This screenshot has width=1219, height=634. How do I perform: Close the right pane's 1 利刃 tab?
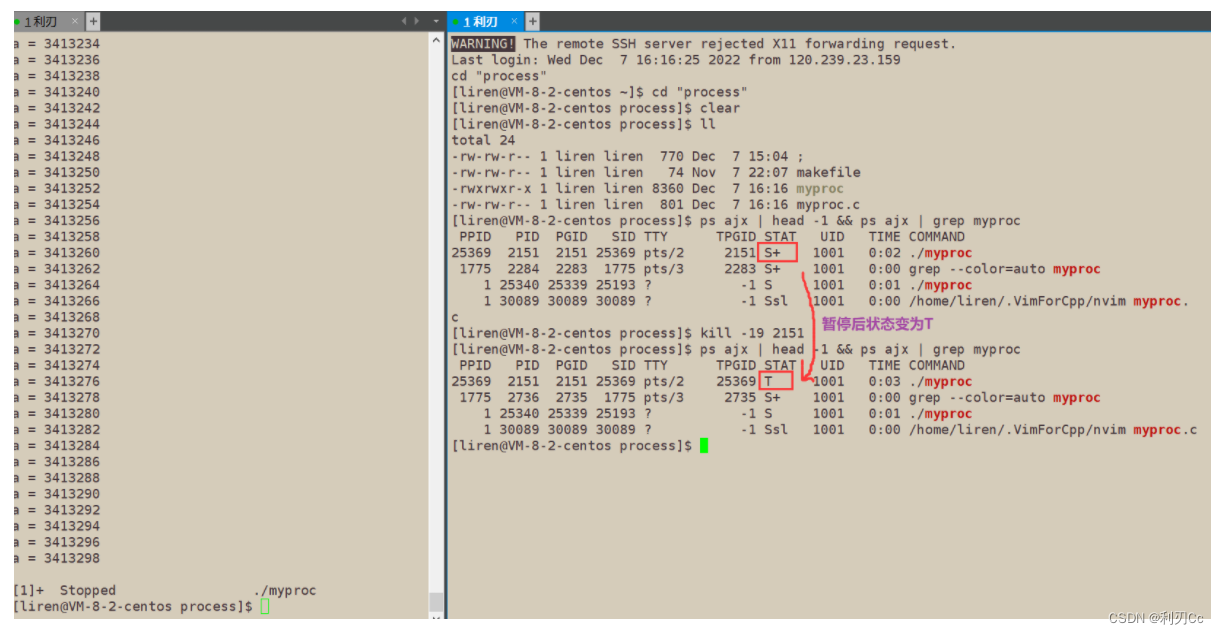[515, 21]
